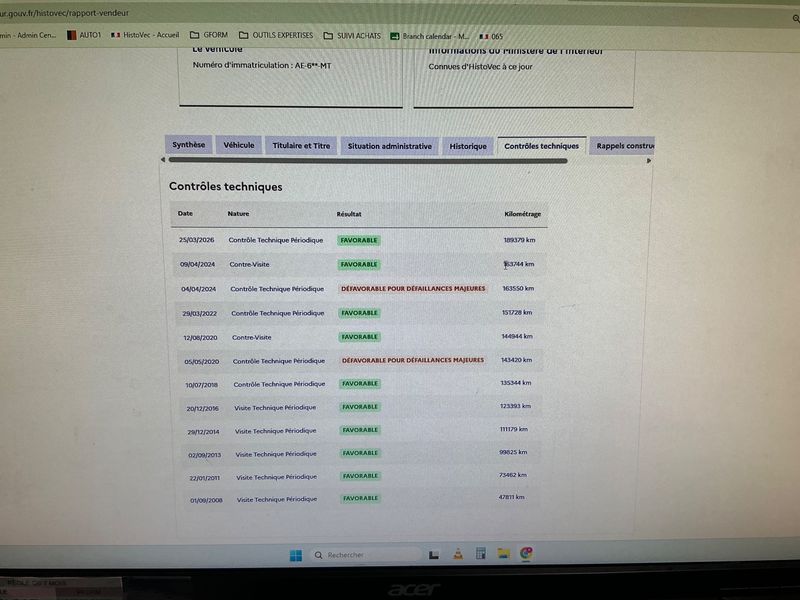Click the Numéro d'immatriculation AE-6**-MT text

pyautogui.click(x=262, y=65)
